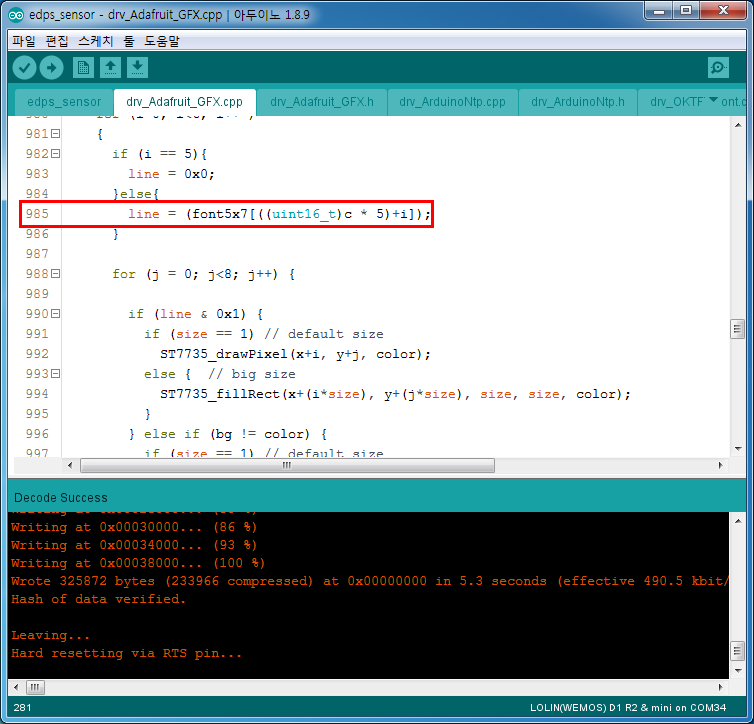Click the Upload arrow toolbar icon
This screenshot has width=754, height=724.
(51, 67)
